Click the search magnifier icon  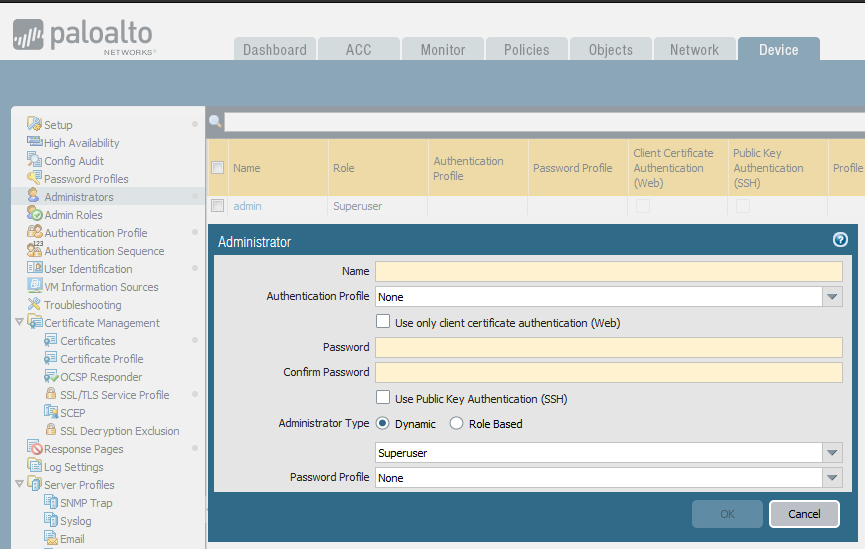[215, 121]
